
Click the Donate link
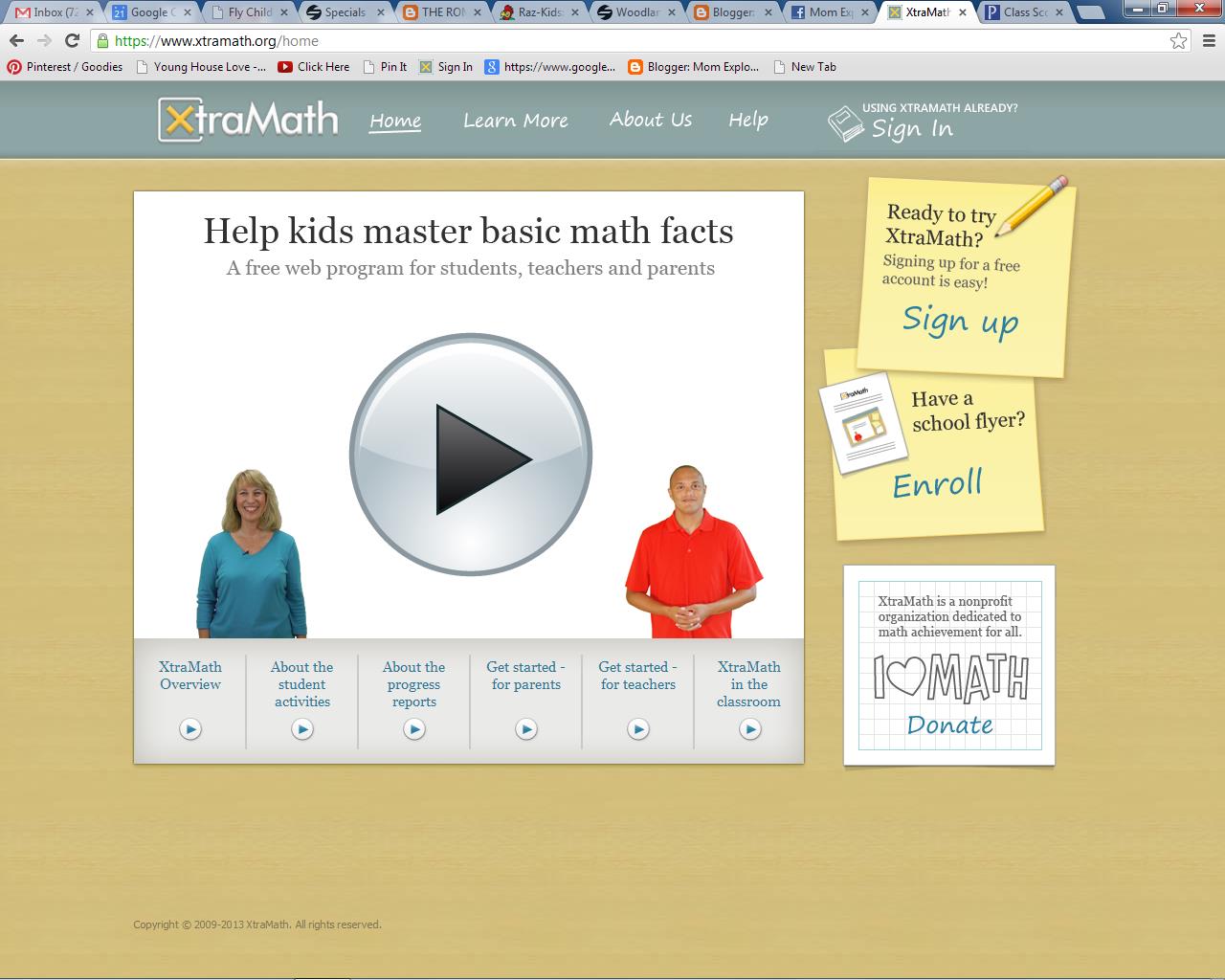pyautogui.click(x=949, y=724)
